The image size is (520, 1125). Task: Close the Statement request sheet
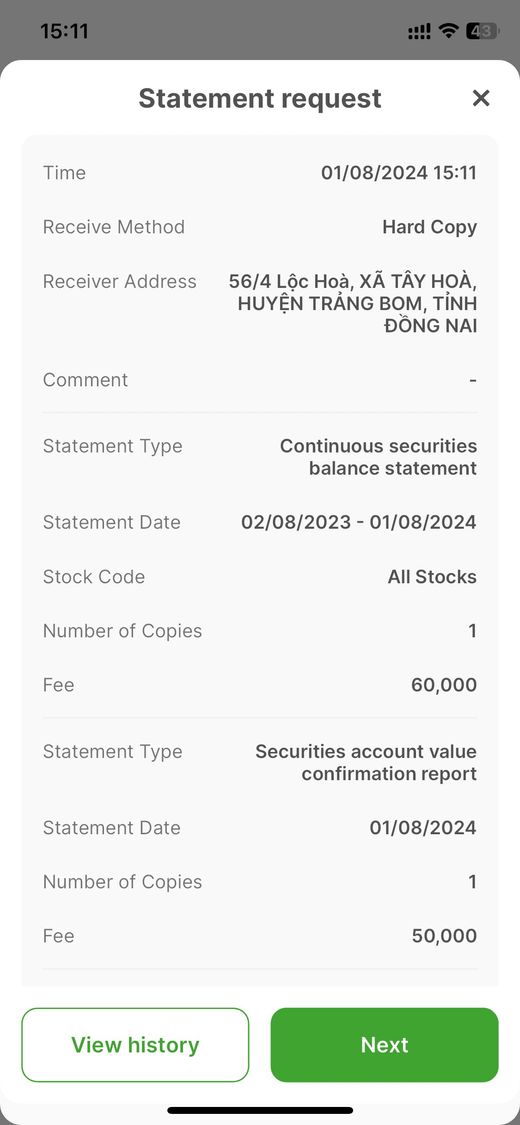[481, 98]
